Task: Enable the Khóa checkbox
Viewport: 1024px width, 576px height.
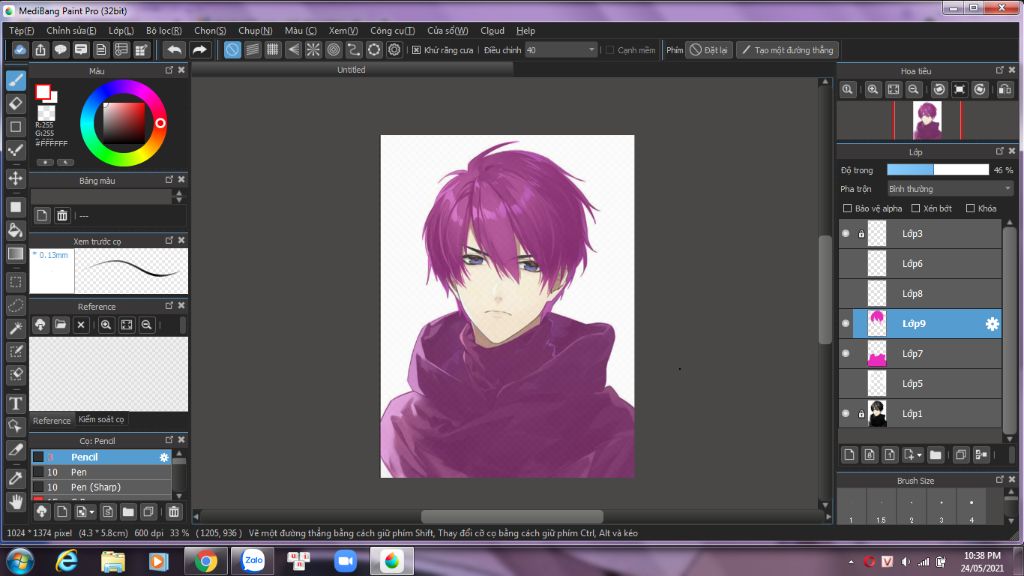Action: tap(970, 208)
